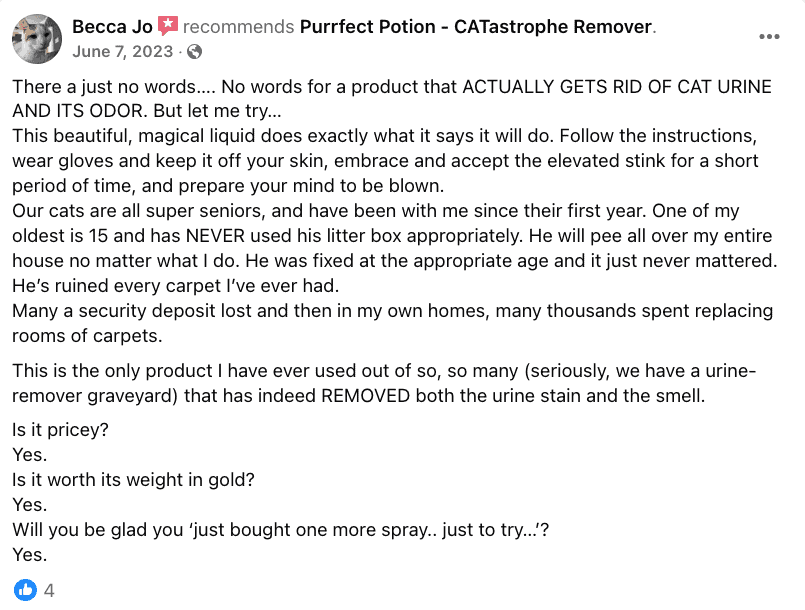Click the blue thumbs-up reaction icon

click(26, 590)
